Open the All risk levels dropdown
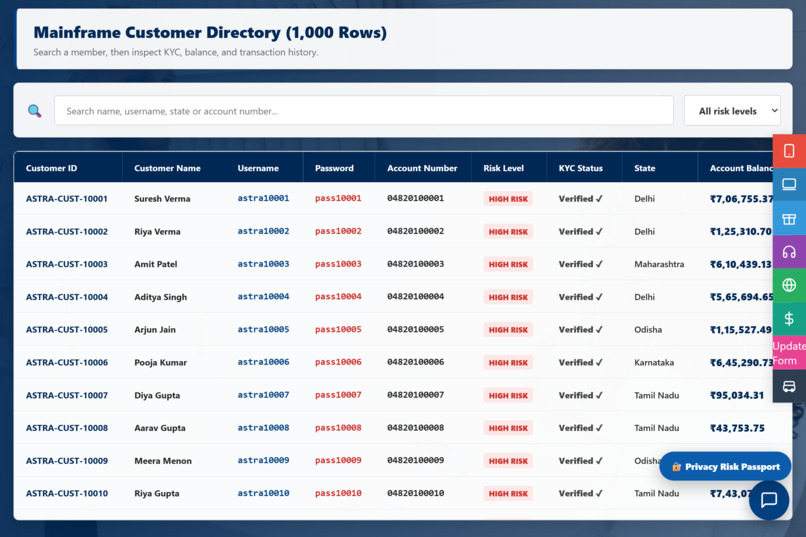 pyautogui.click(x=732, y=110)
